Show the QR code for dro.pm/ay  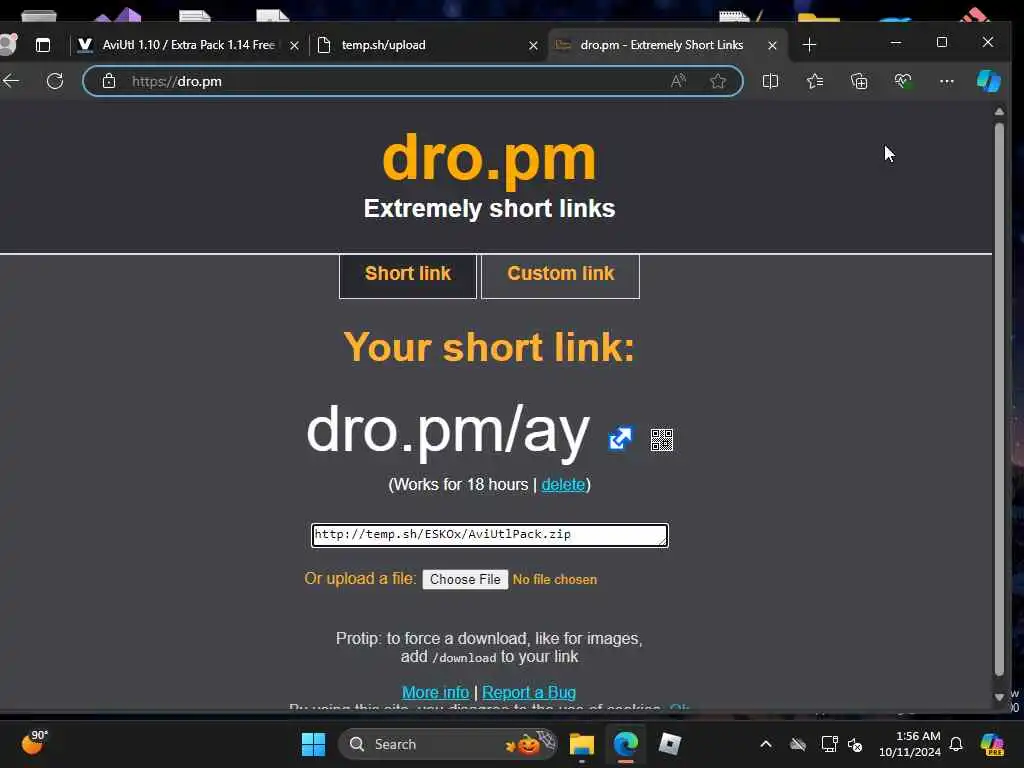click(x=662, y=440)
